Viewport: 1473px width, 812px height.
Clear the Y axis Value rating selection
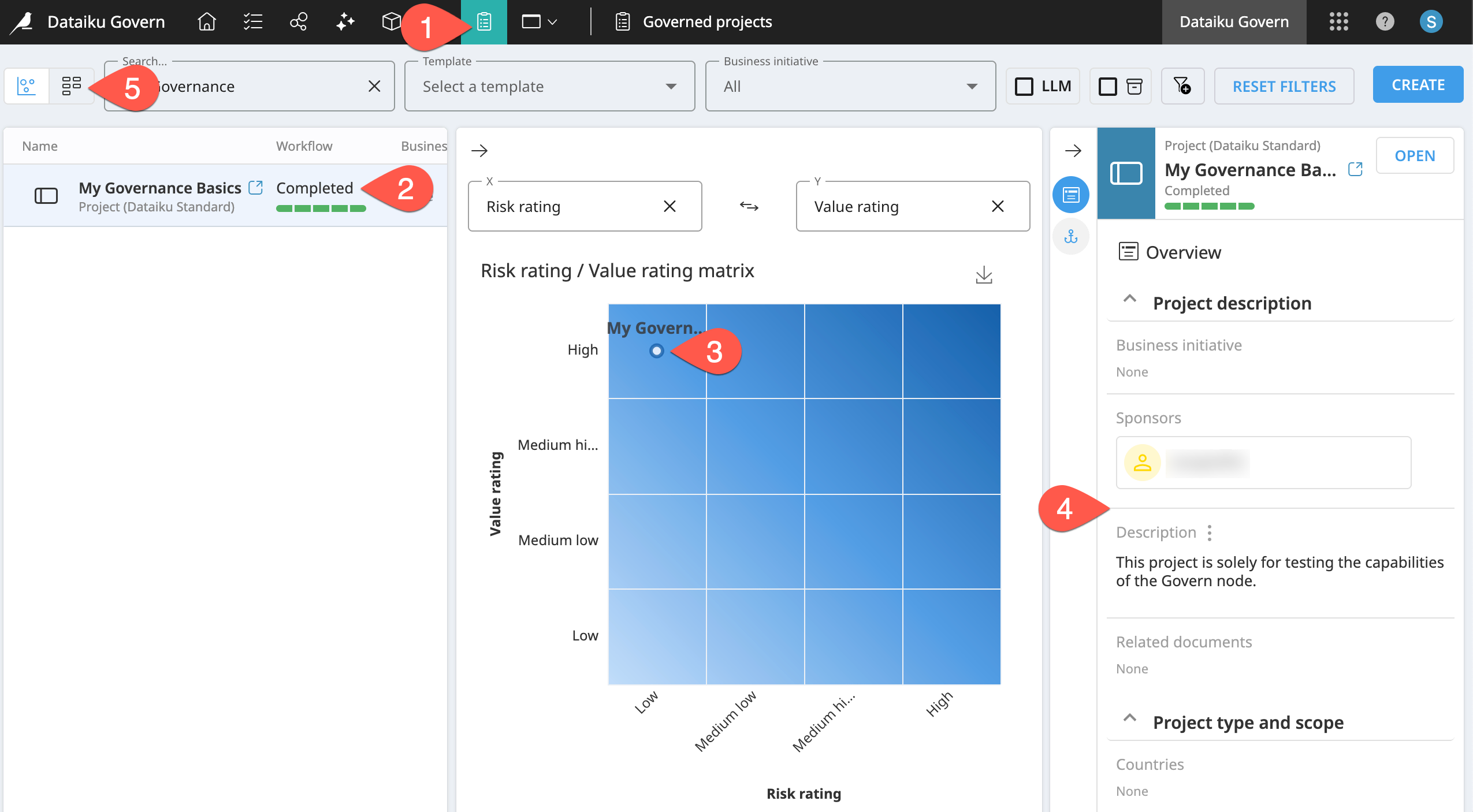pos(998,206)
